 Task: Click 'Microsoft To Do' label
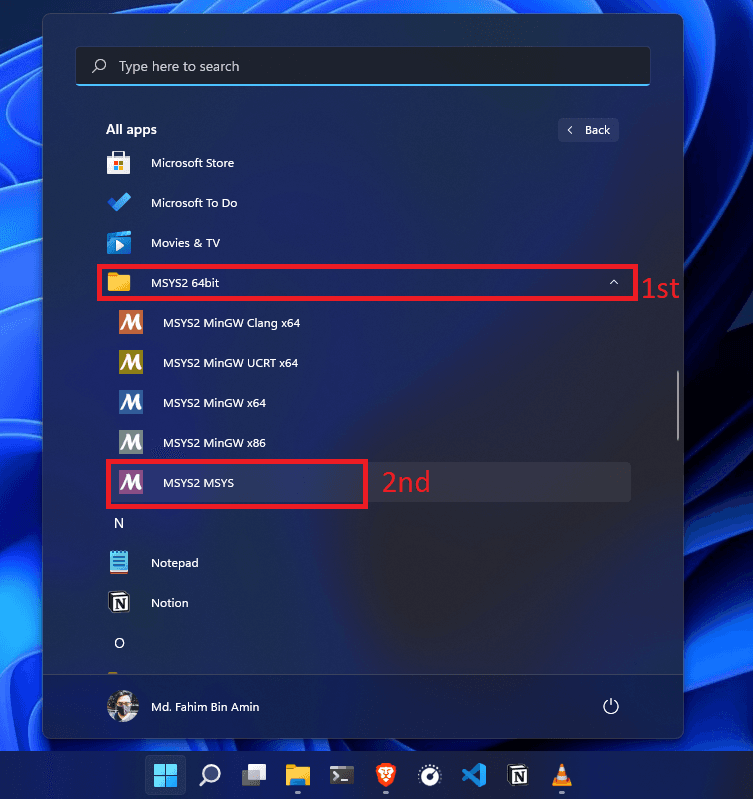point(194,203)
